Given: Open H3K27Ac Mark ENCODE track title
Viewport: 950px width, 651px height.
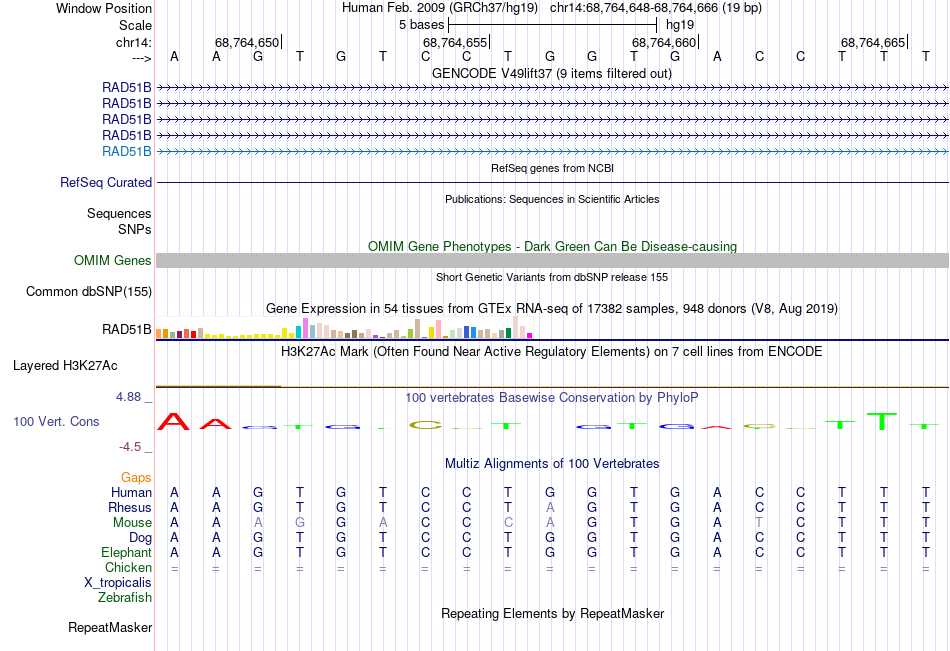Looking at the screenshot, I should (552, 352).
